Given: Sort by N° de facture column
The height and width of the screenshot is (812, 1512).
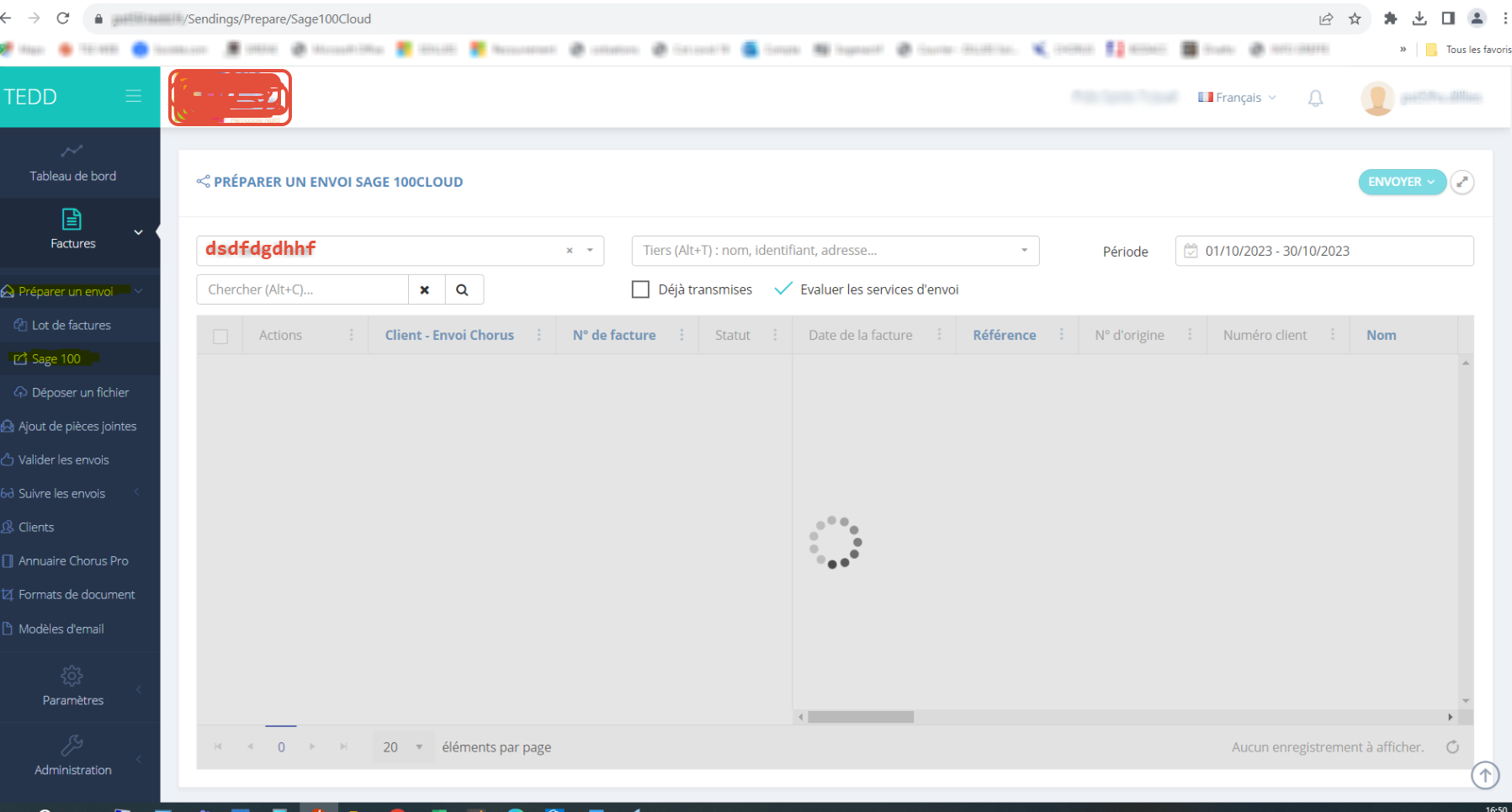Looking at the screenshot, I should [614, 335].
